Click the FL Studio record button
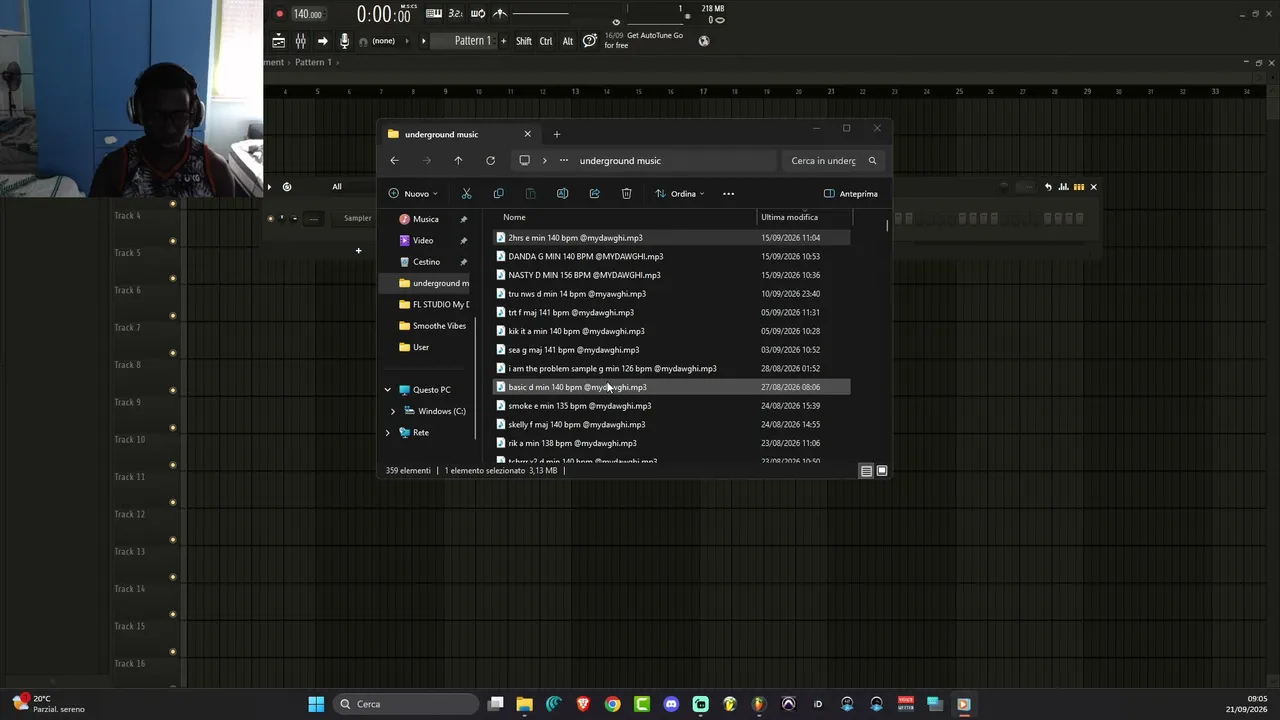Image resolution: width=1280 pixels, height=720 pixels. [x=280, y=14]
